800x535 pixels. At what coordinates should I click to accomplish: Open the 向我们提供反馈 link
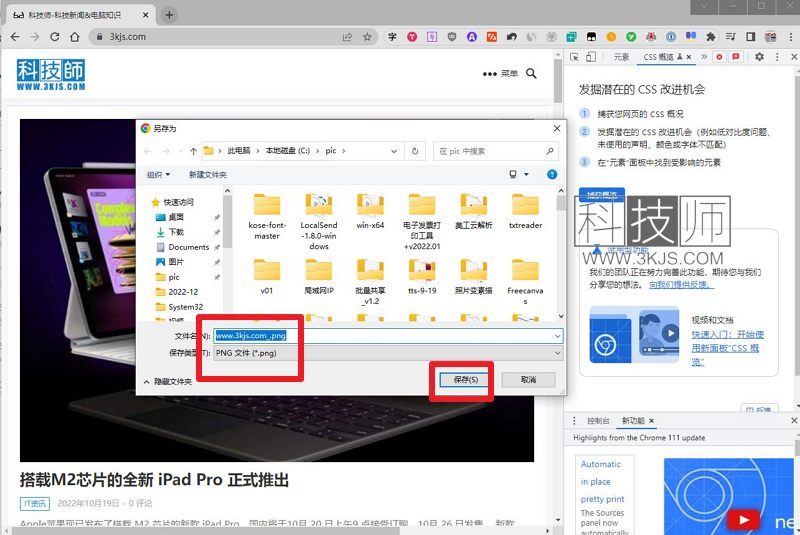point(682,285)
